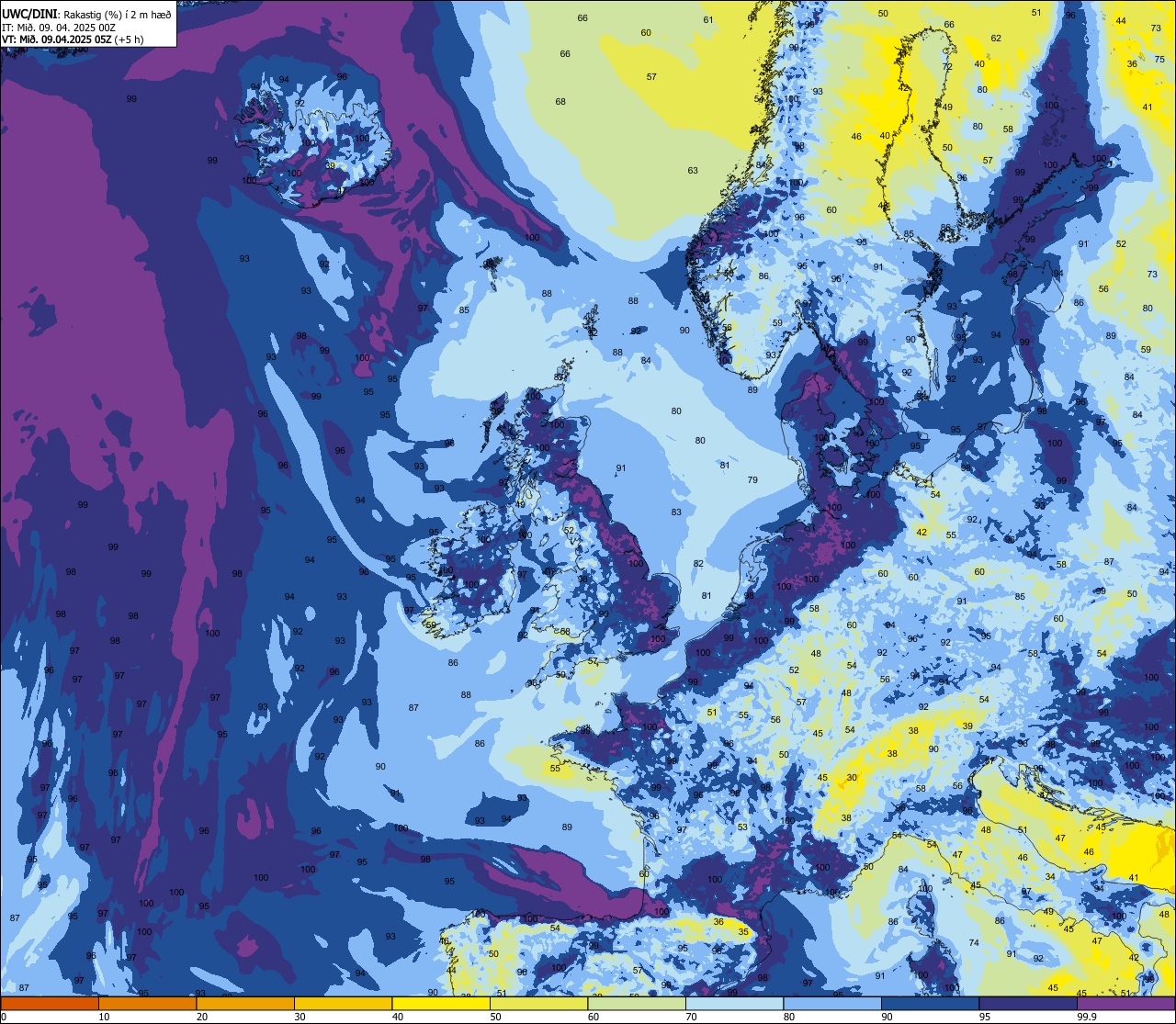Click the "VT: Mið. 09.04.2025 05Z (+5 h)" line

click(x=73, y=39)
